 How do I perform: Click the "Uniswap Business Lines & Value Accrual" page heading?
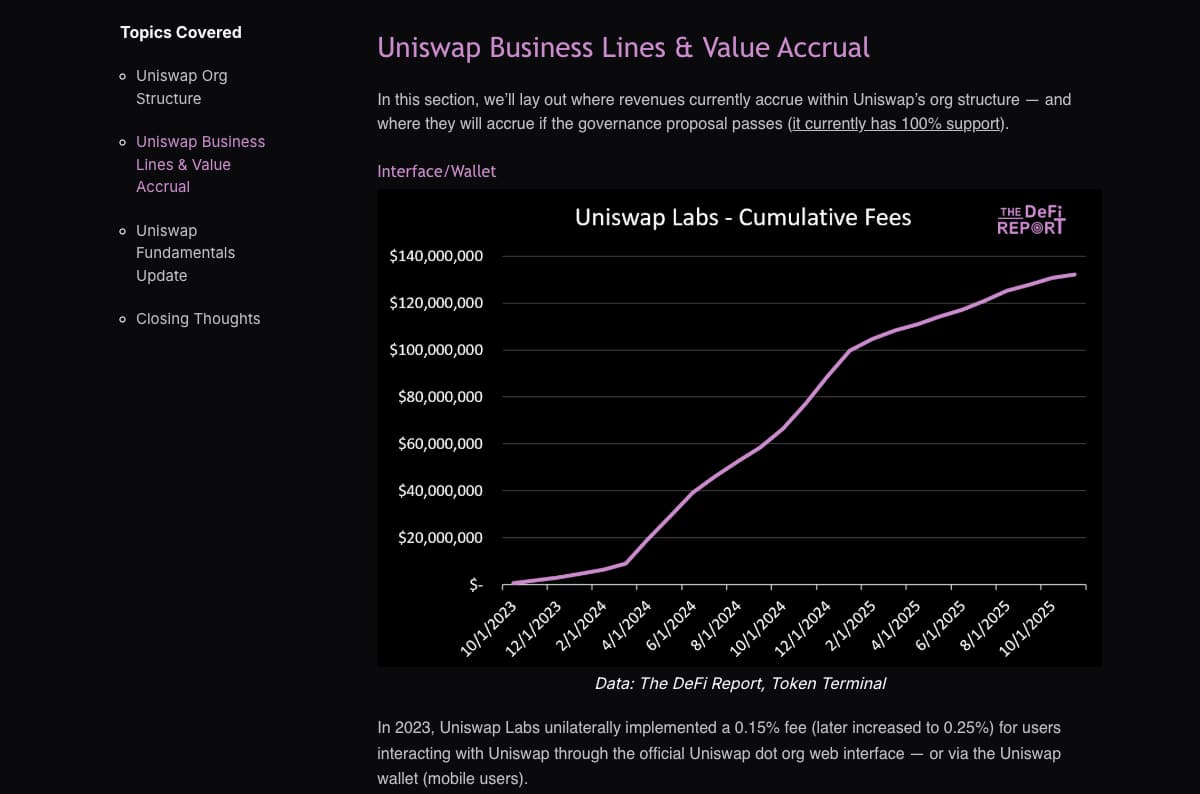(x=623, y=47)
